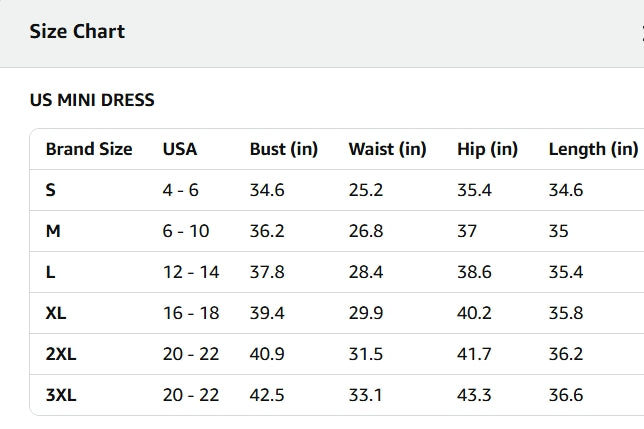Click the Length (in) column header
Viewport: 644px width, 429px height.
pyautogui.click(x=593, y=150)
